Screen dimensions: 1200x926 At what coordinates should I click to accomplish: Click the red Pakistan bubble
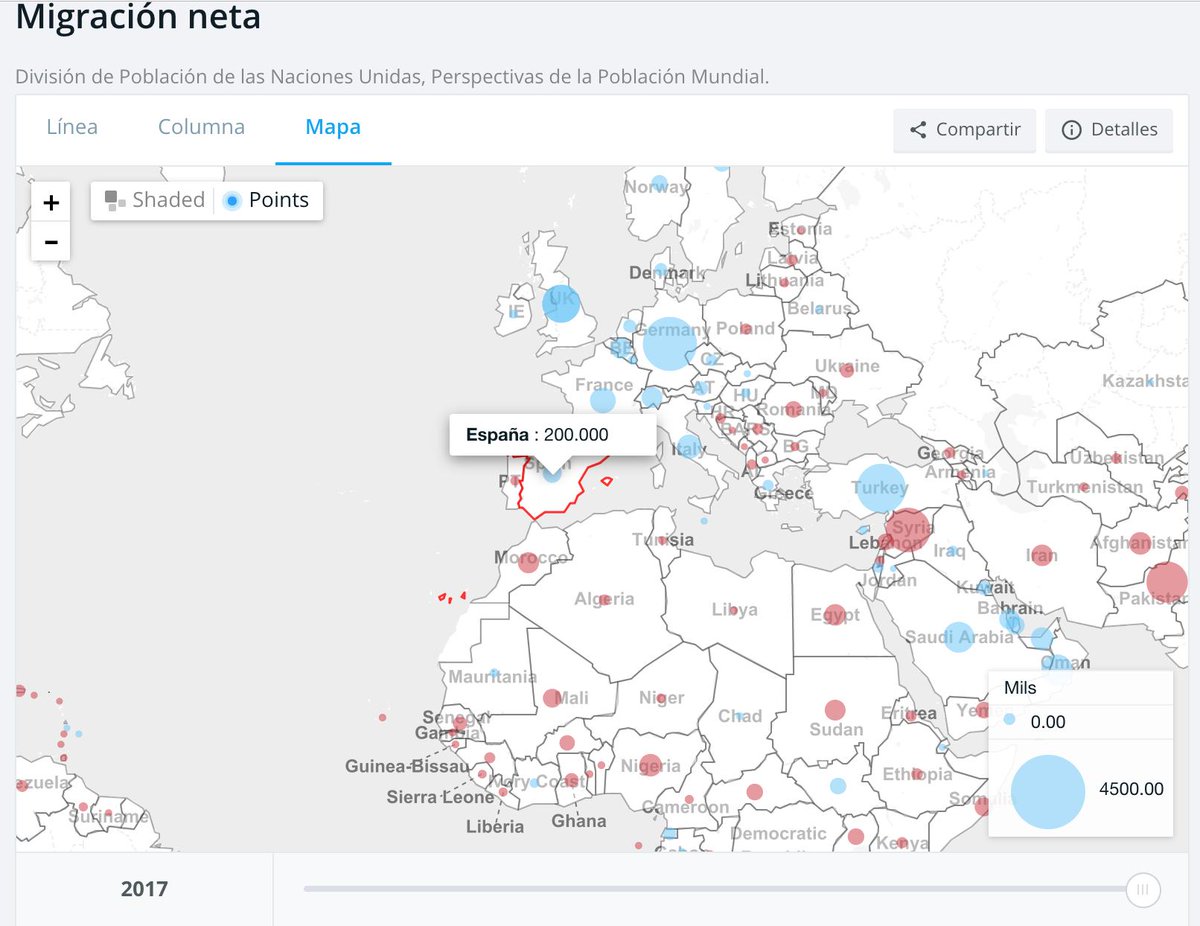tap(1166, 582)
